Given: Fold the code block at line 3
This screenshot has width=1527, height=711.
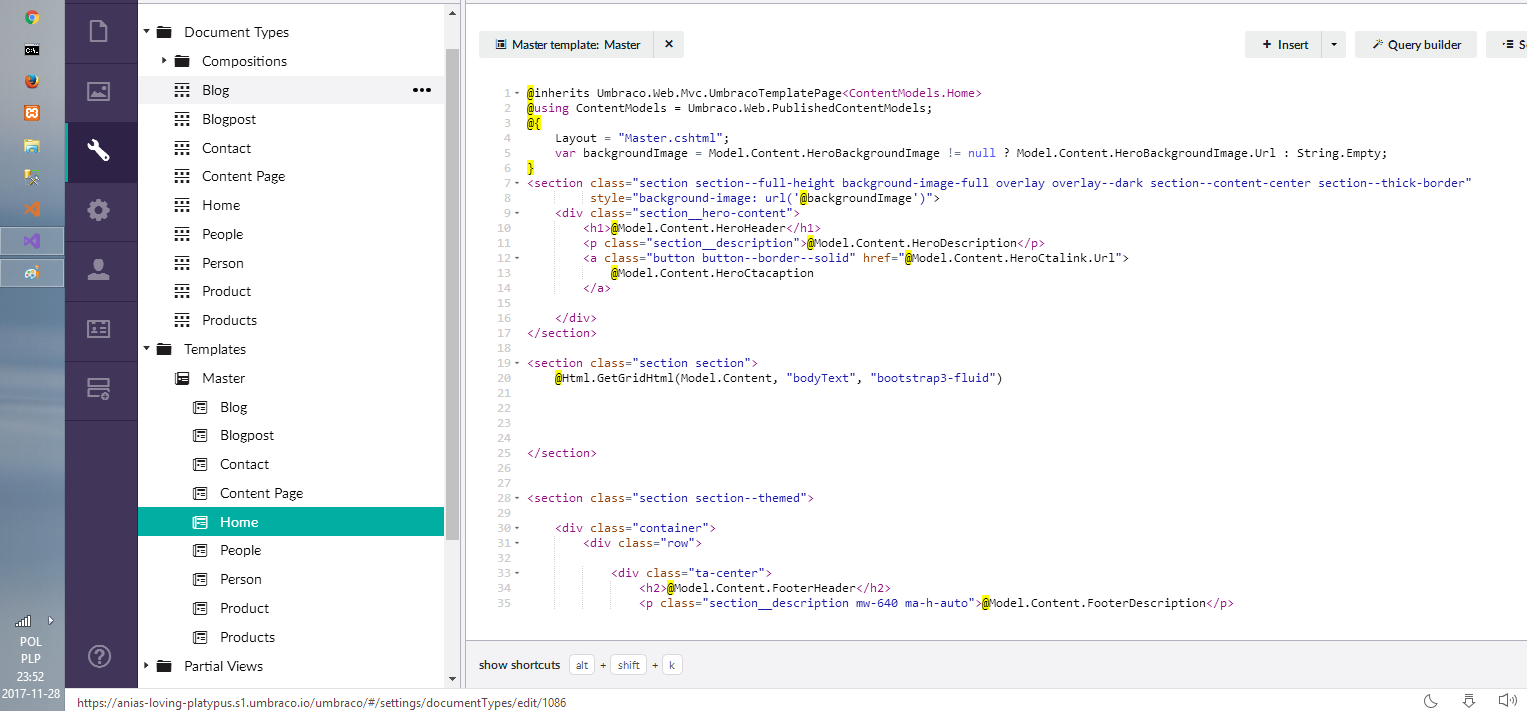Looking at the screenshot, I should [517, 123].
